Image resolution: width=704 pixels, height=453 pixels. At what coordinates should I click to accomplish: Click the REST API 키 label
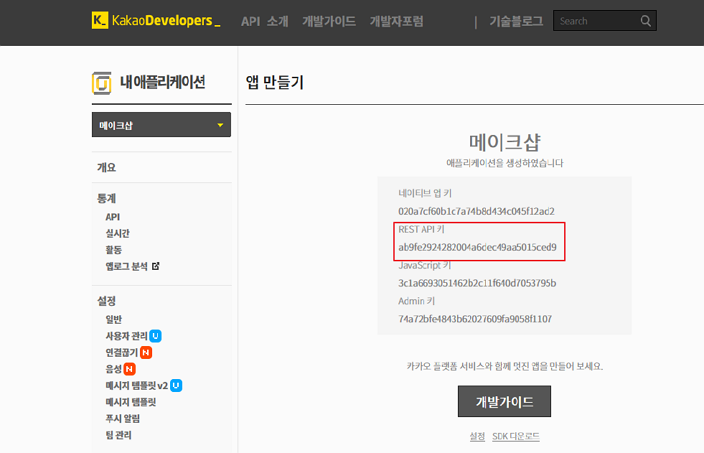[421, 229]
